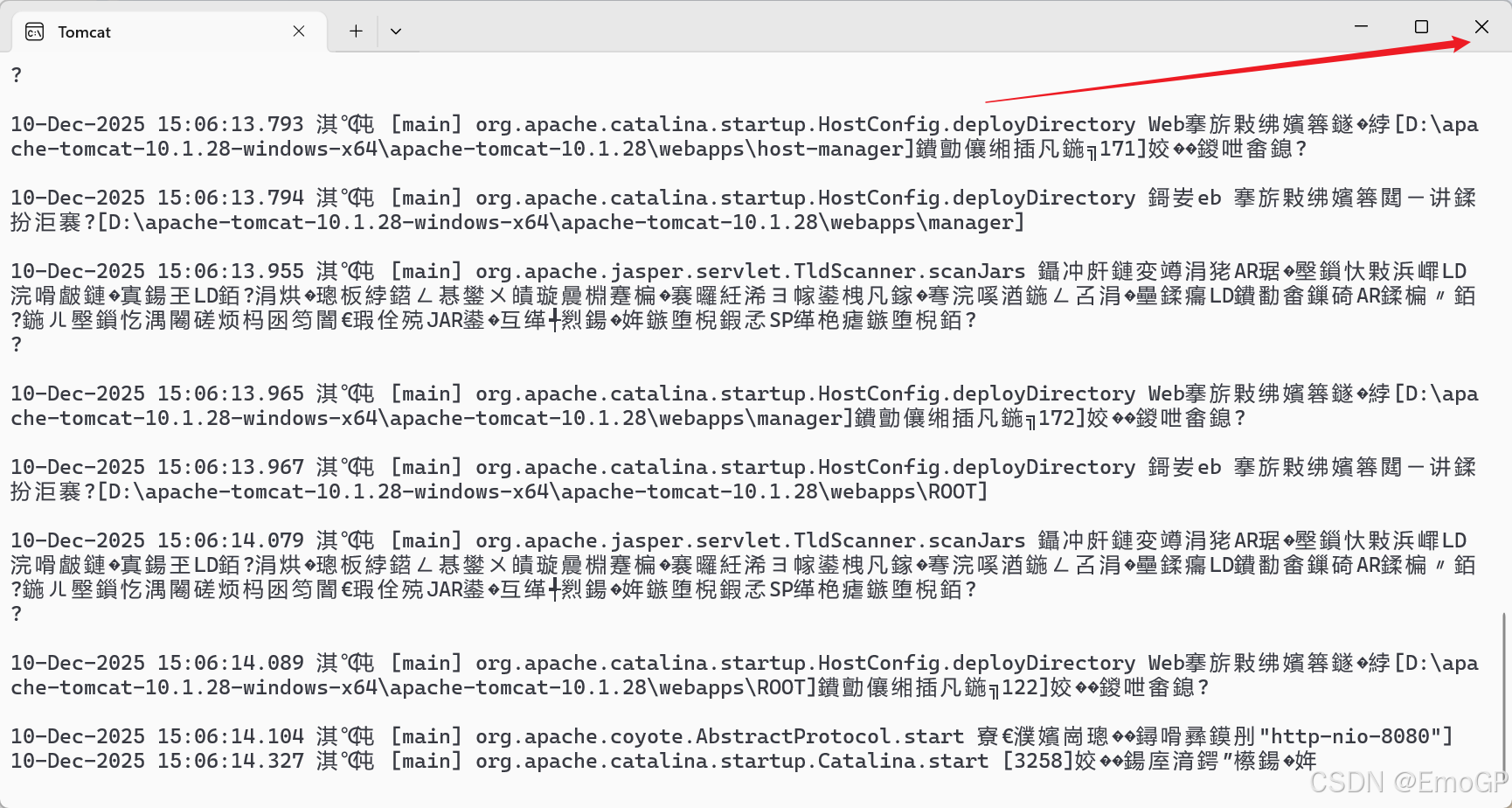Maximize the terminal window

click(x=1421, y=26)
